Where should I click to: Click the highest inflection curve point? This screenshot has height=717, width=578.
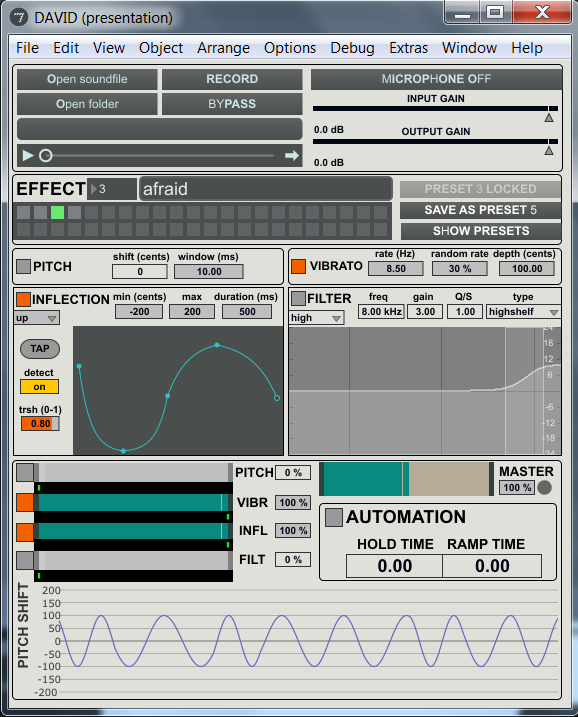point(217,345)
